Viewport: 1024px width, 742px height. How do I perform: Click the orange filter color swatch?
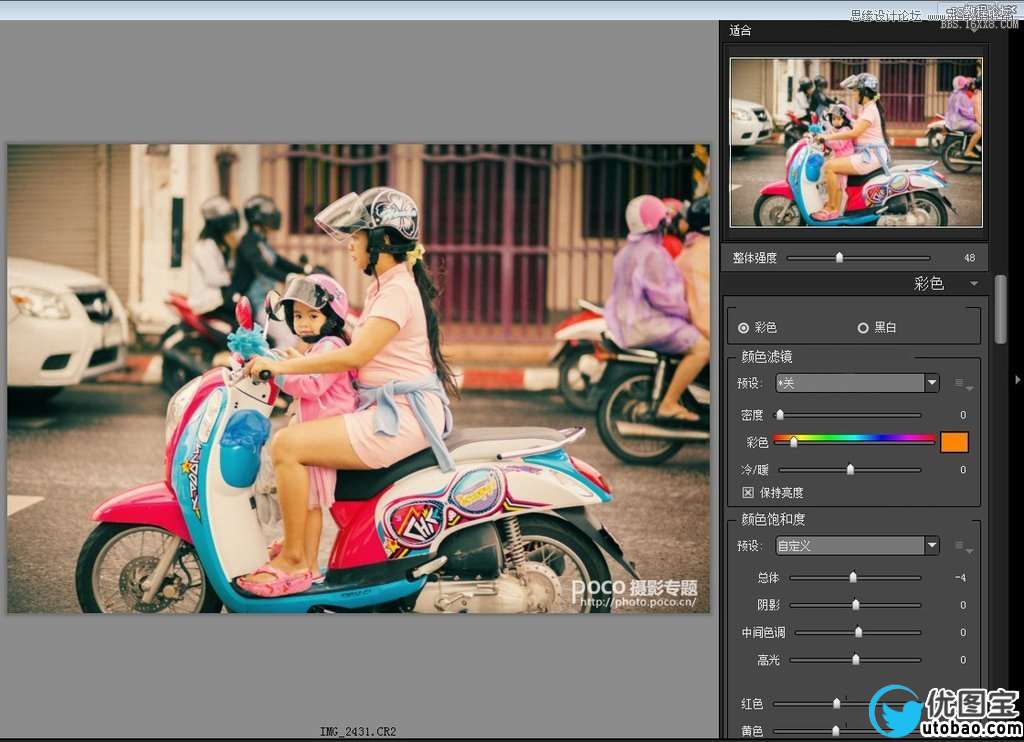[953, 442]
